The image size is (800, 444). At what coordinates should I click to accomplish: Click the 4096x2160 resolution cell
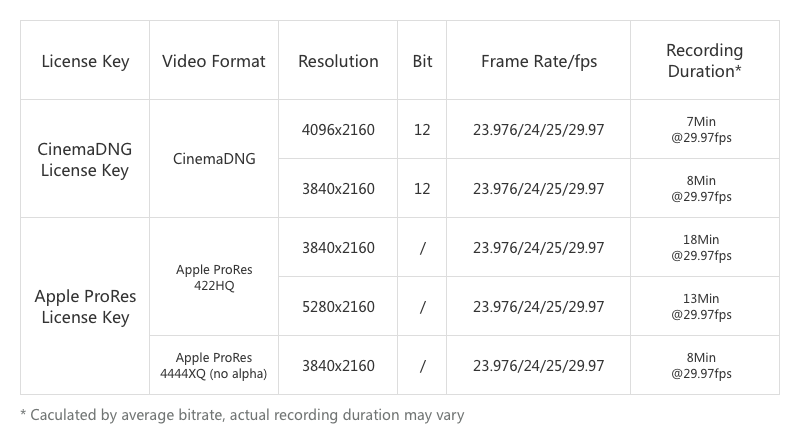coord(338,130)
